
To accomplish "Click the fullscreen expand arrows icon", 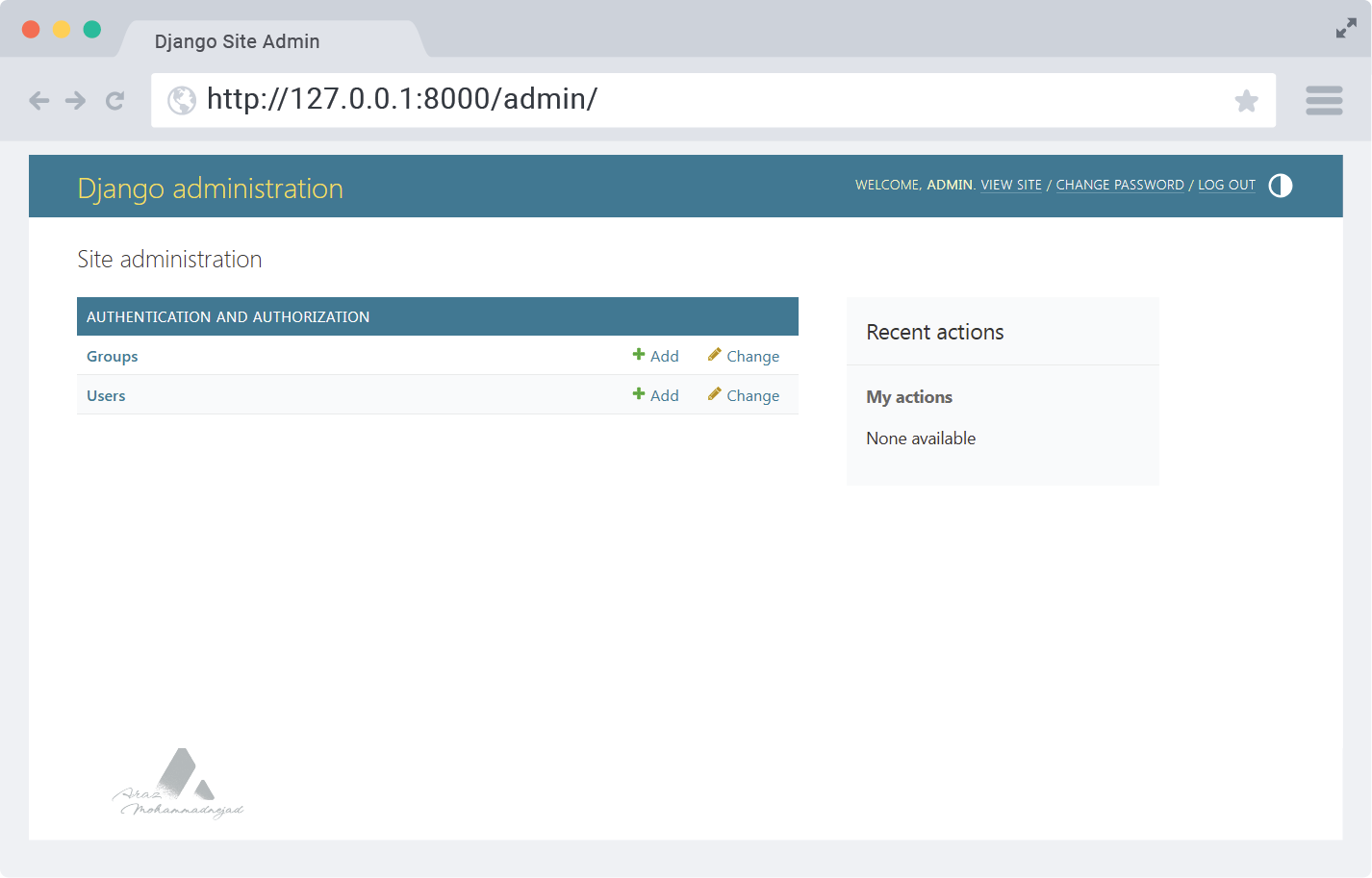I will (1346, 29).
